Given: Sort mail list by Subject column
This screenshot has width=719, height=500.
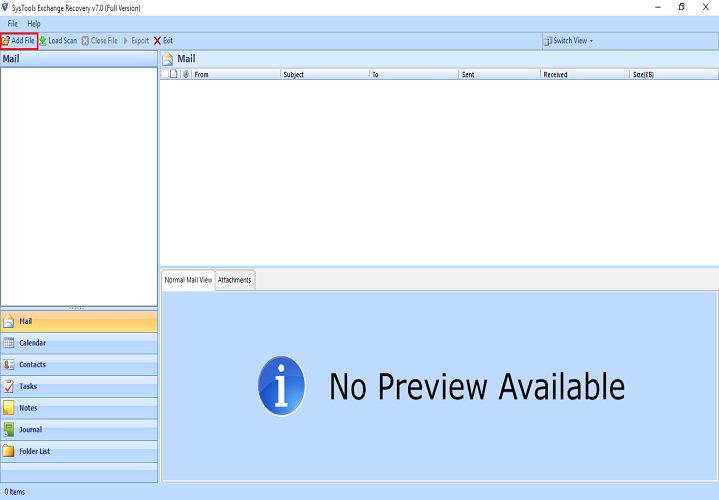Looking at the screenshot, I should tap(325, 74).
